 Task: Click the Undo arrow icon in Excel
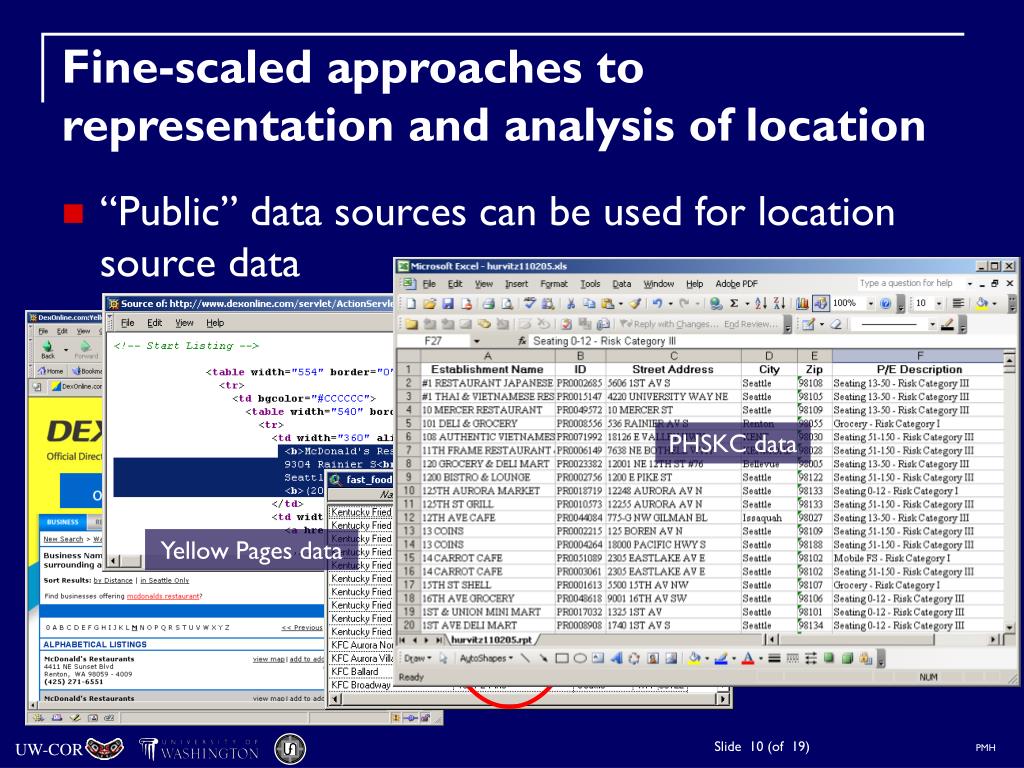point(658,304)
